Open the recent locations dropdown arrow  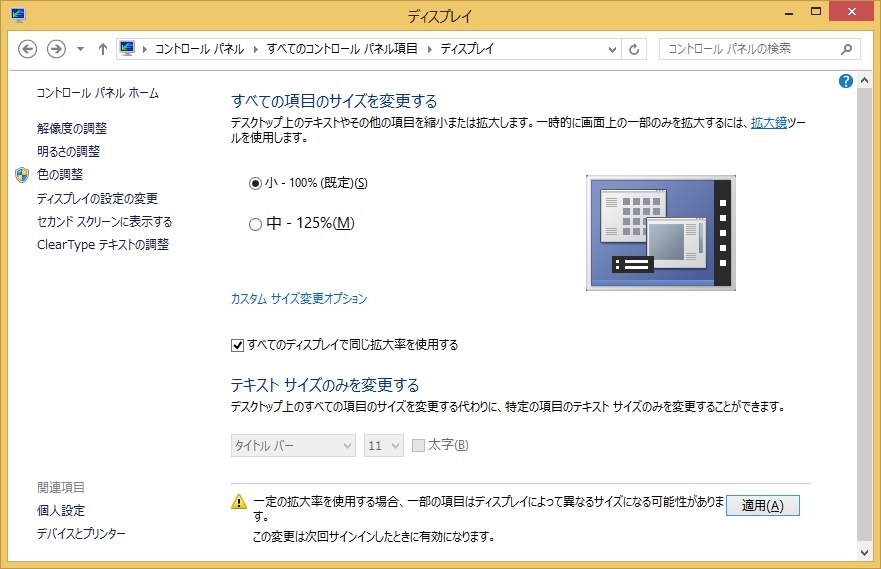(x=80, y=49)
